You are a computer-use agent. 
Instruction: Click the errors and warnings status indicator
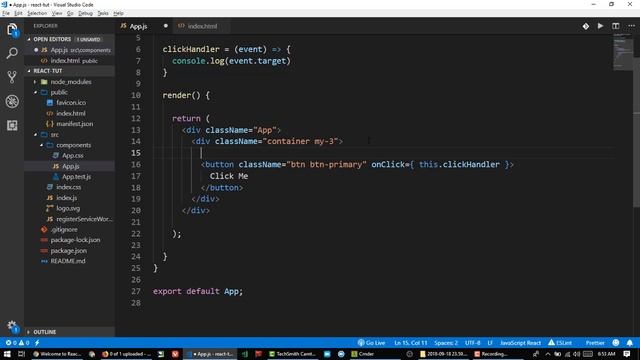point(17,343)
